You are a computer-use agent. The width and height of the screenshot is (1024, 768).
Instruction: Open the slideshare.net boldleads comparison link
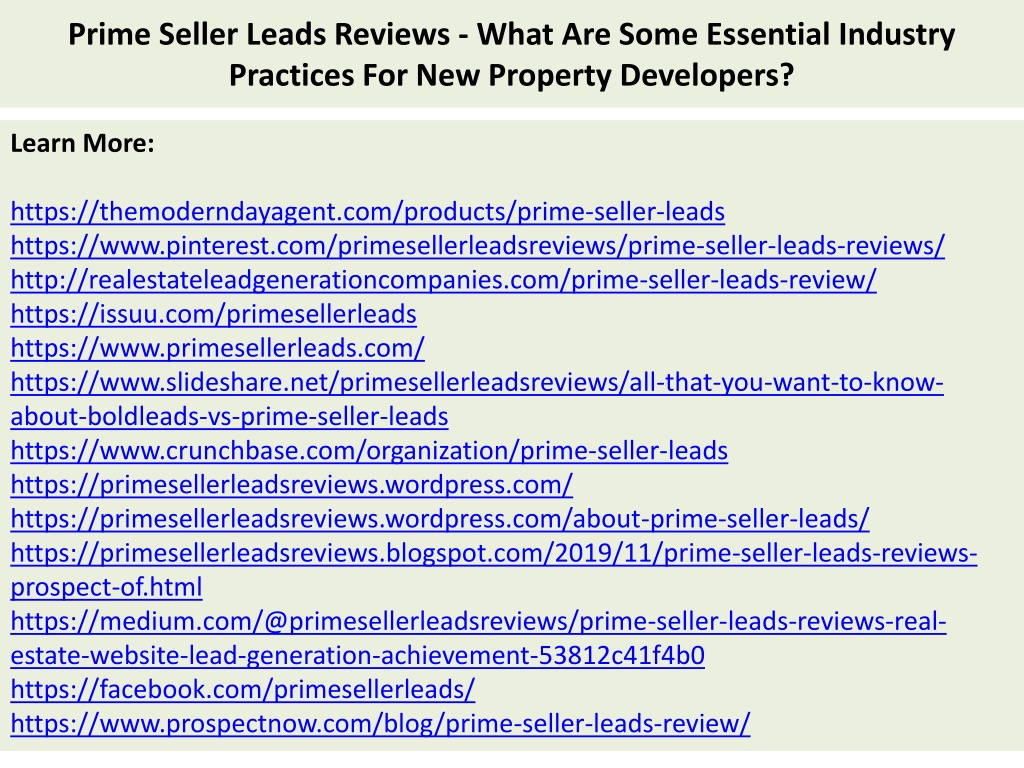point(477,382)
